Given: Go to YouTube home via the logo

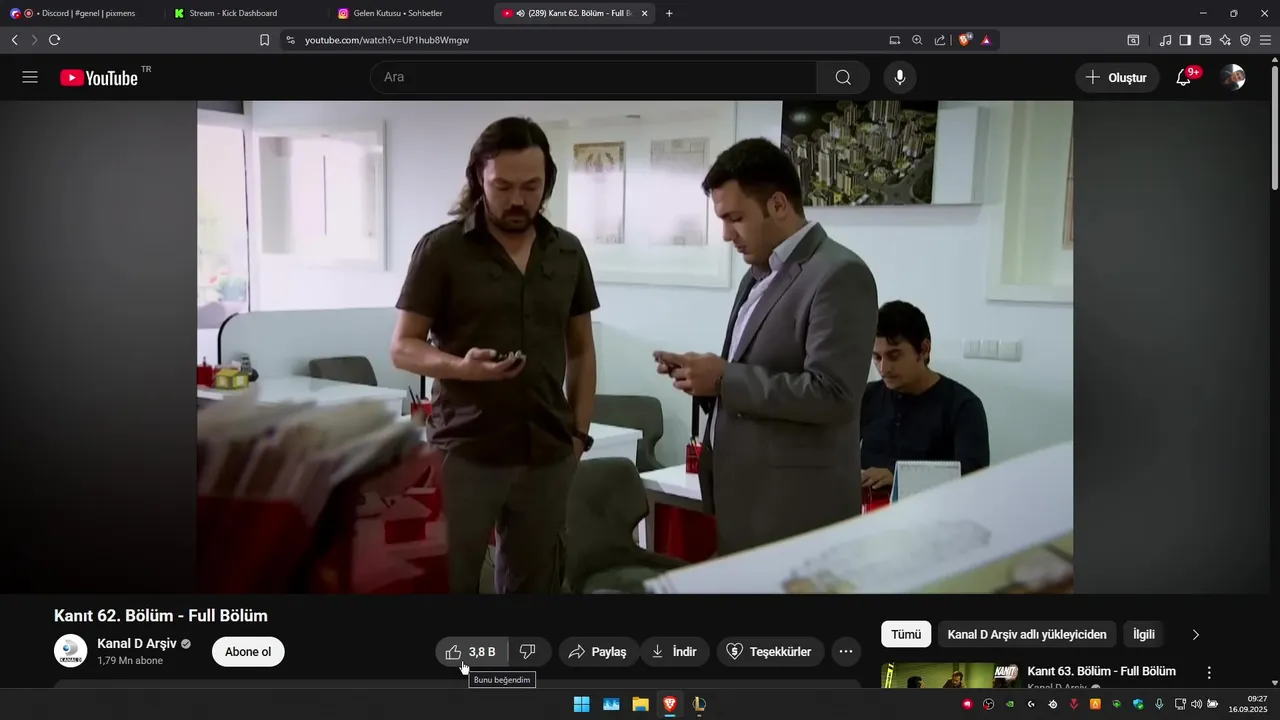Looking at the screenshot, I should pyautogui.click(x=98, y=78).
